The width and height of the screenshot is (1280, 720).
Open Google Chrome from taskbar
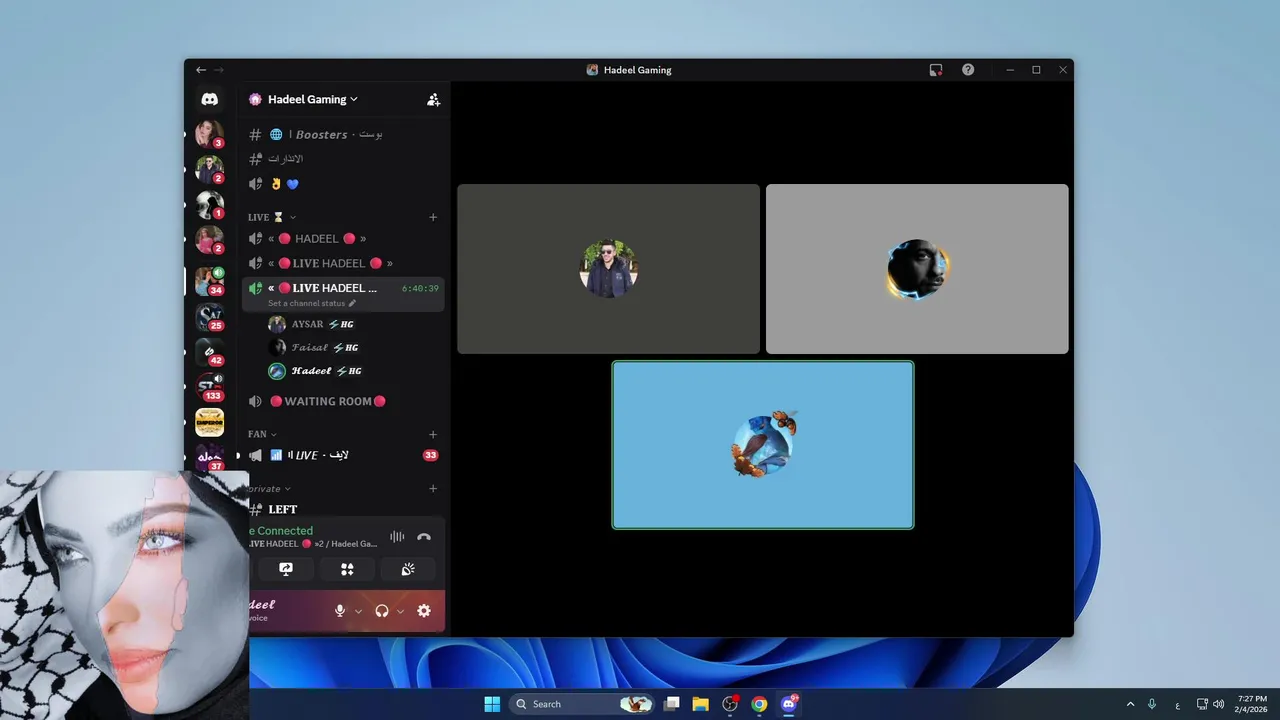click(759, 704)
